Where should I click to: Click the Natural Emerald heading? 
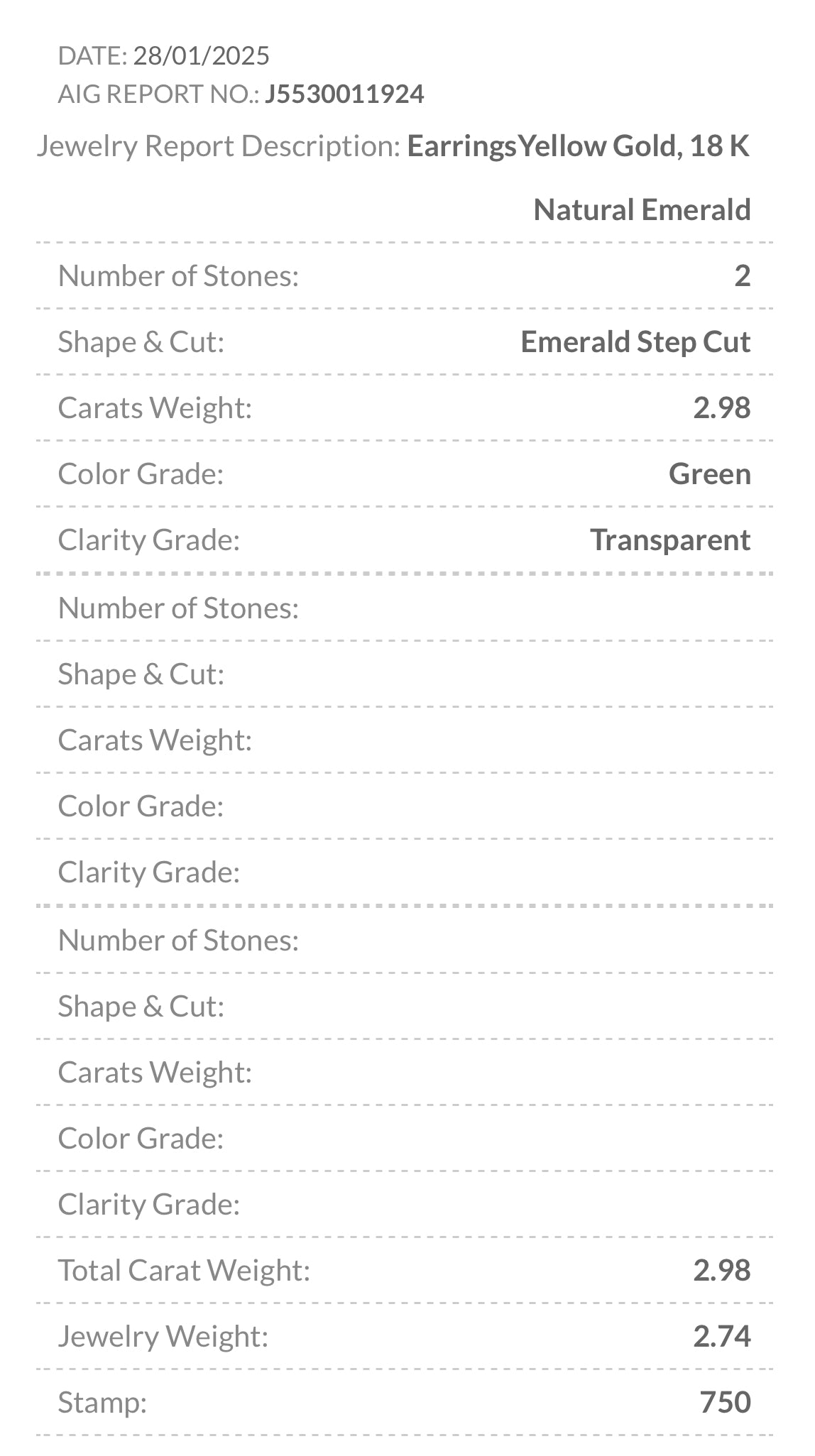click(642, 210)
